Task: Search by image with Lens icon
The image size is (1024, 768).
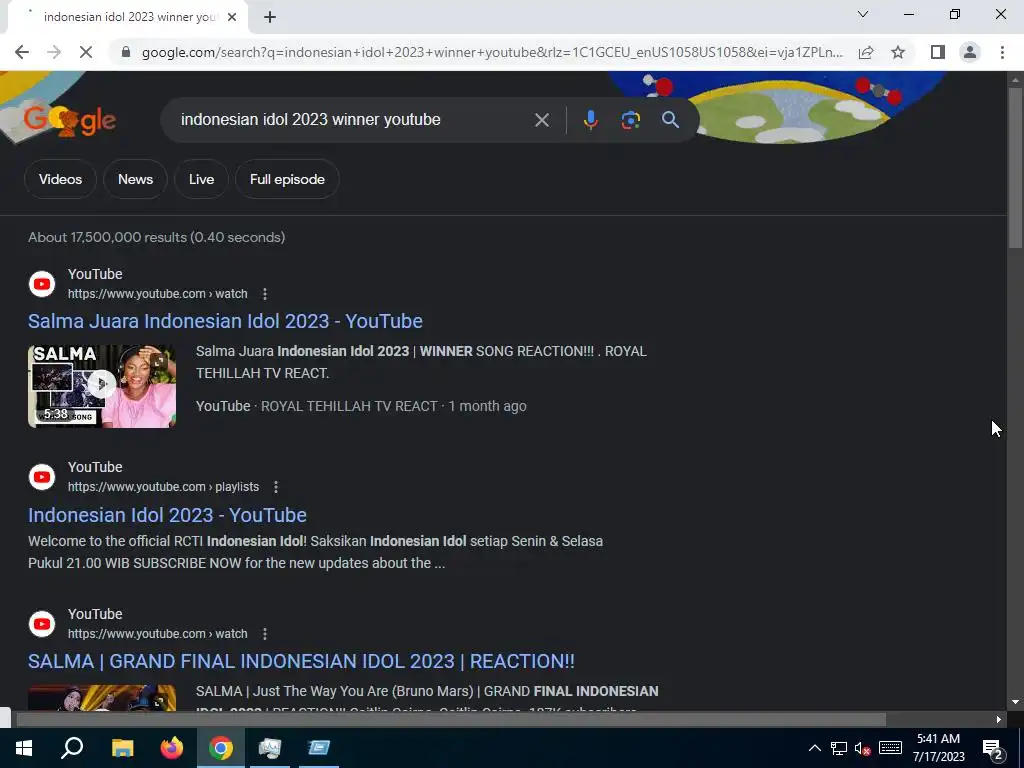Action: coord(630,120)
